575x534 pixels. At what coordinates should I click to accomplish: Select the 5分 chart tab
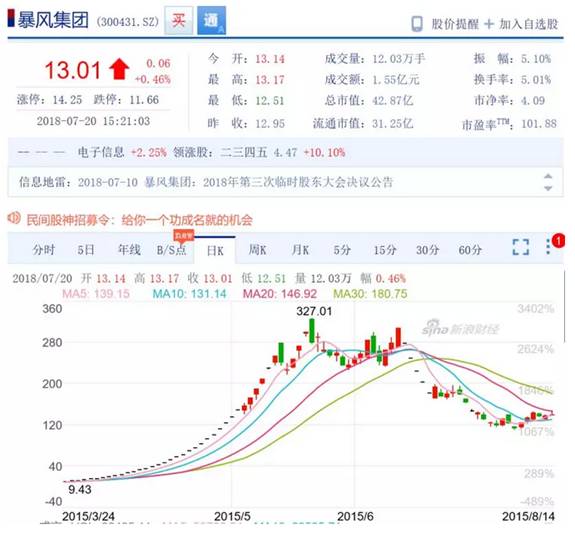342,250
